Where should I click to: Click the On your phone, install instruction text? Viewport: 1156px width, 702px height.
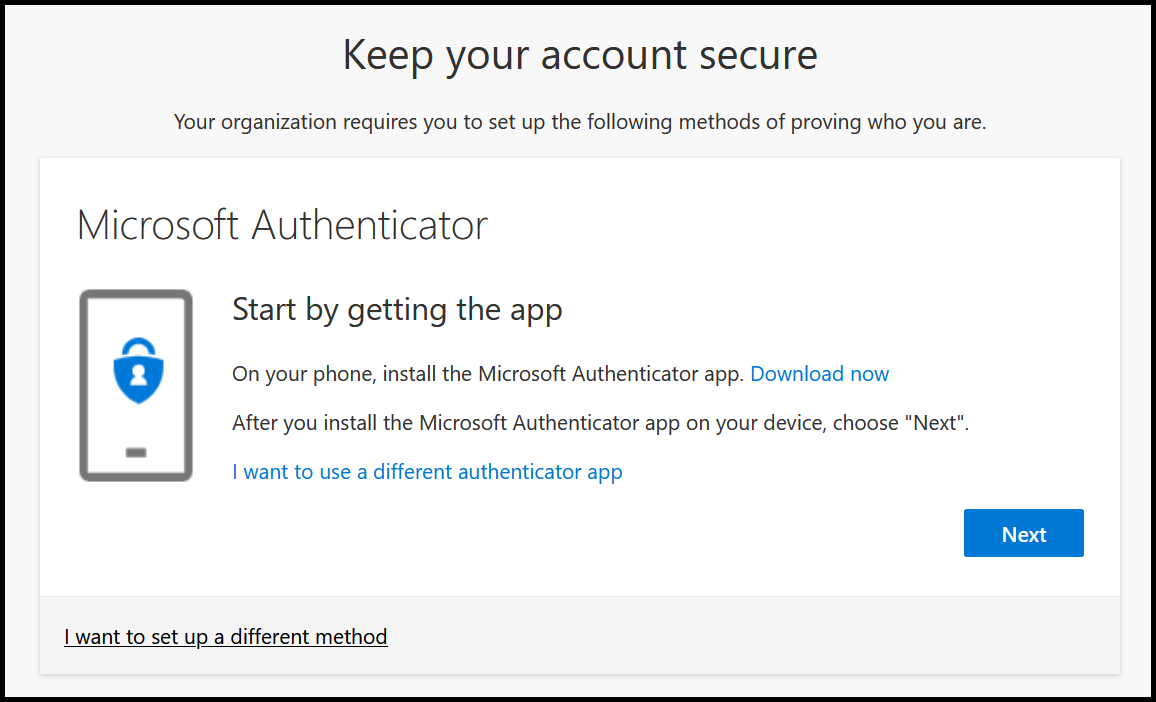[487, 374]
